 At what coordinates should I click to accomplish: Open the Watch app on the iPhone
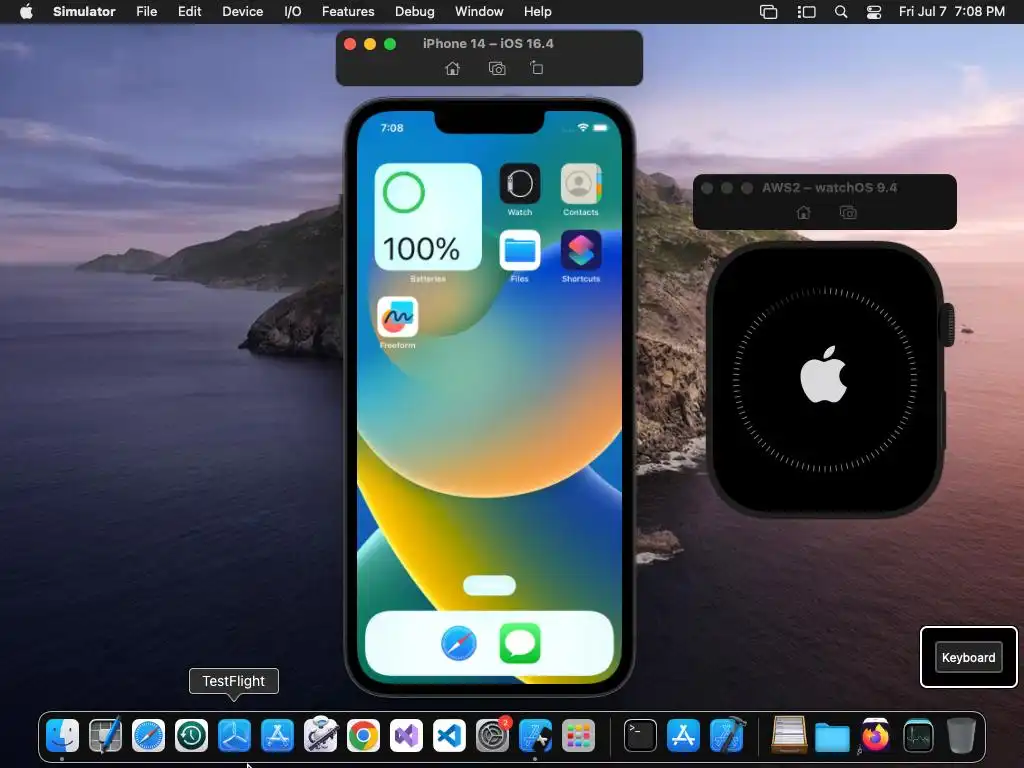point(520,184)
